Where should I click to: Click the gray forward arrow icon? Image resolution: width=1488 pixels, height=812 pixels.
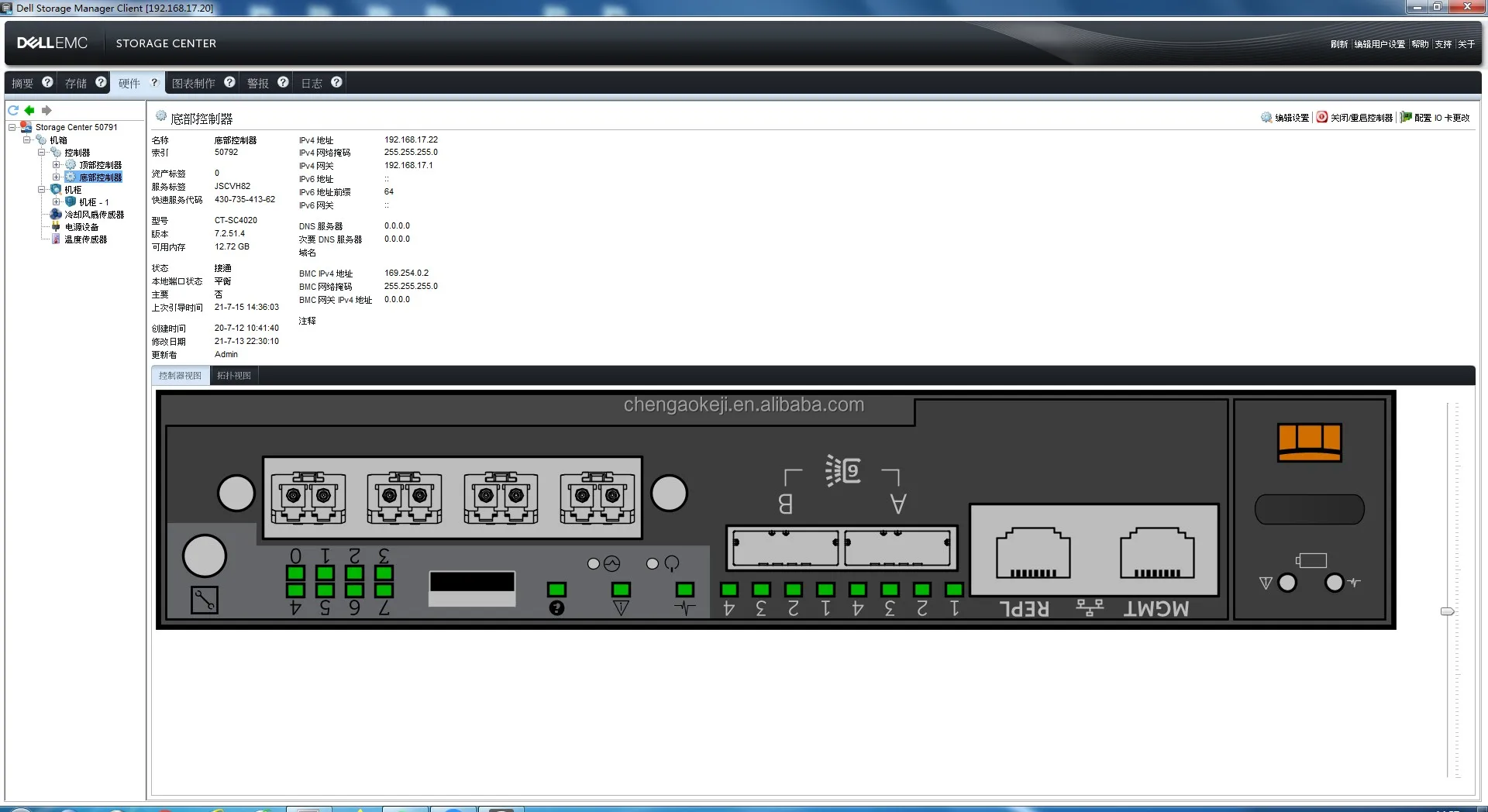tap(46, 110)
